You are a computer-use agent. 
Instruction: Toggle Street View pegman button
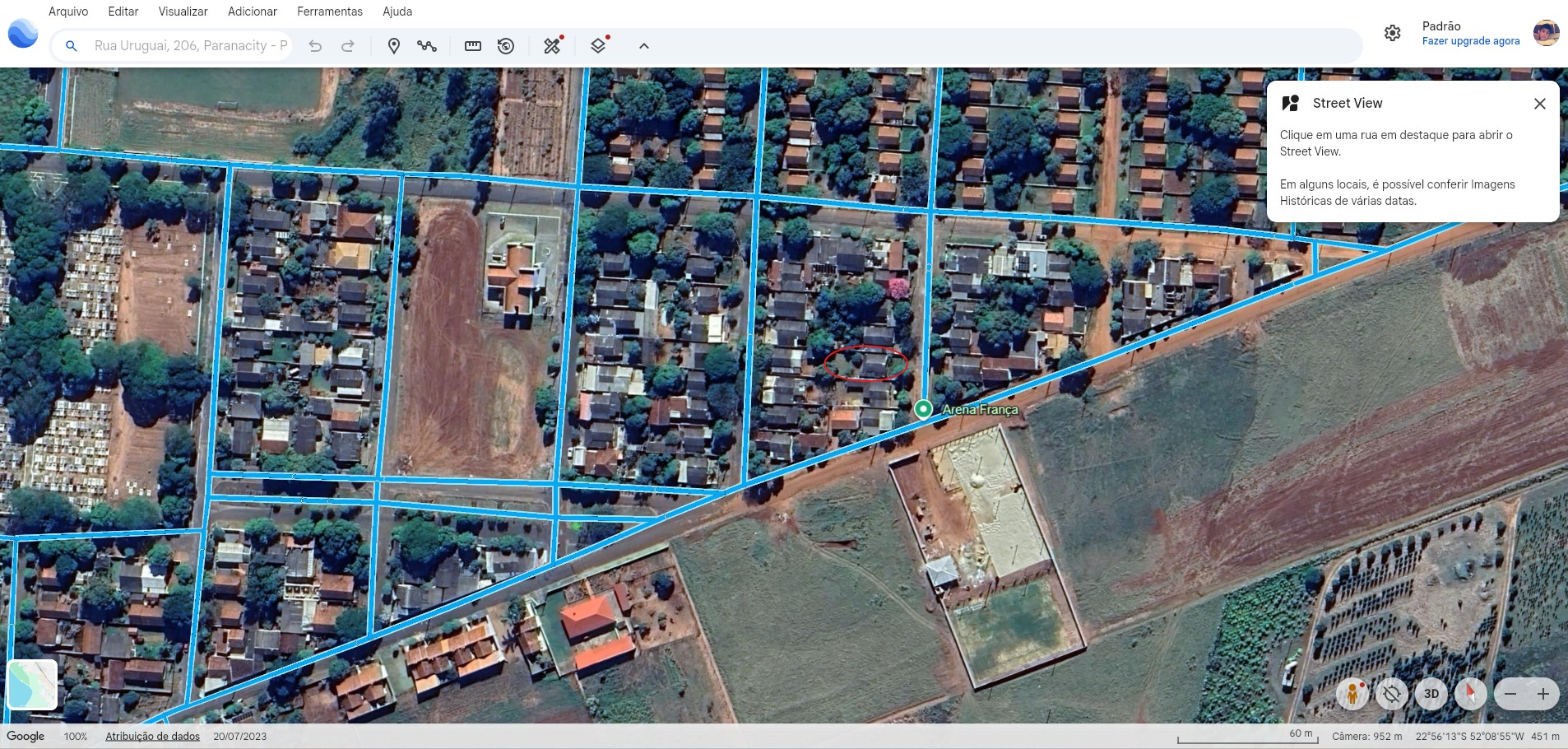click(1352, 694)
